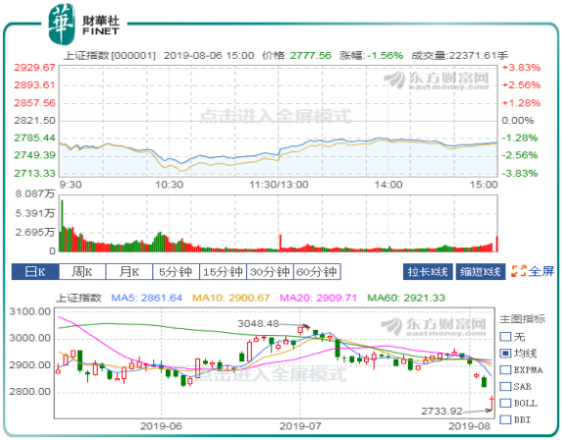The height and width of the screenshot is (440, 562).
Task: Open the 月K chart tab
Action: pos(129,272)
